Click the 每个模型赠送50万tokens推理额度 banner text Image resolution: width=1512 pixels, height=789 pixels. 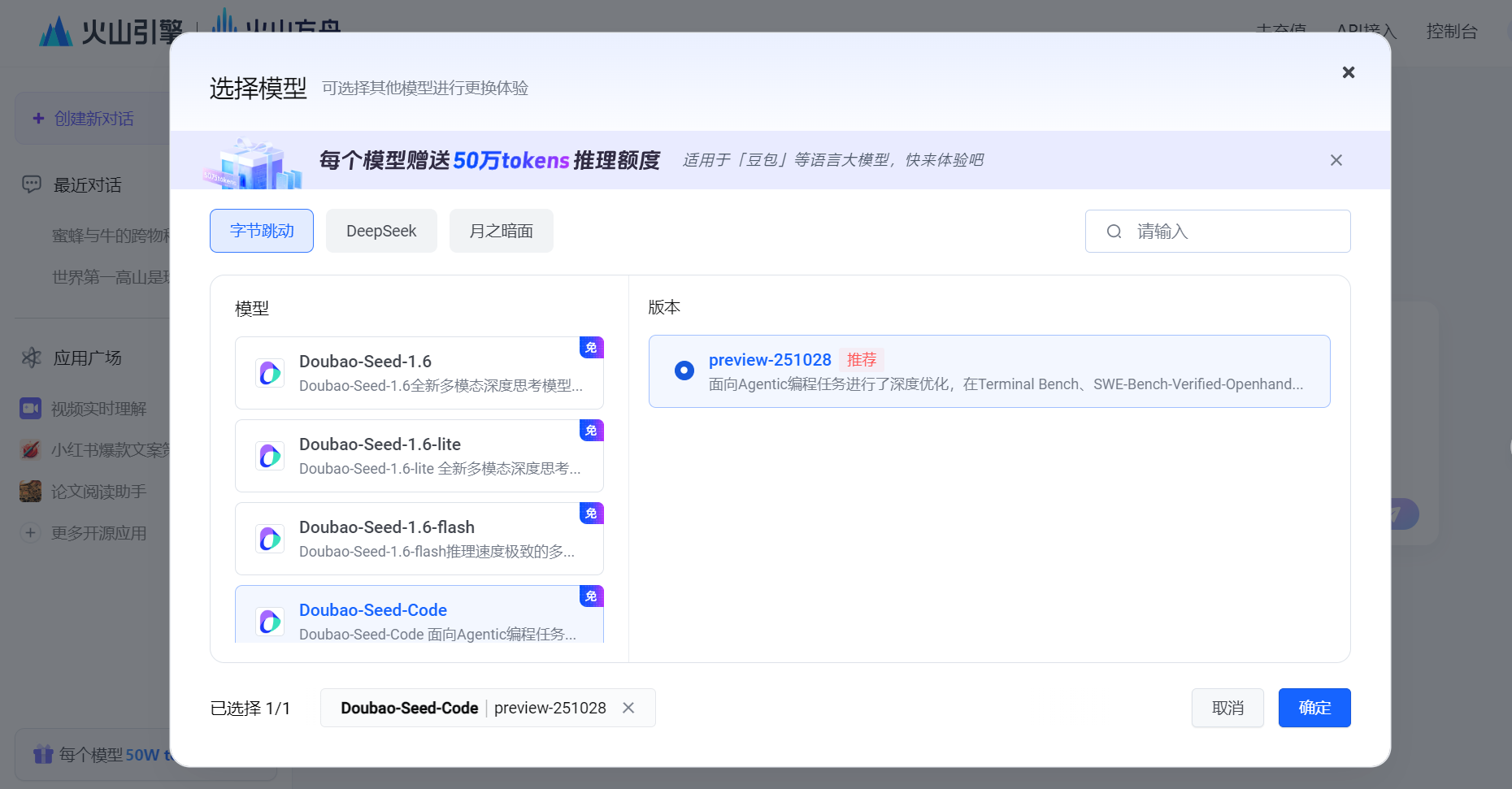pyautogui.click(x=489, y=160)
